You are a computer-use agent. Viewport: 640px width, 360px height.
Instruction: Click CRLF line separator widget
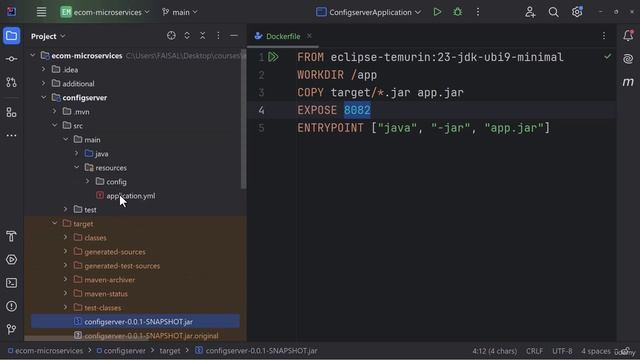tap(534, 351)
